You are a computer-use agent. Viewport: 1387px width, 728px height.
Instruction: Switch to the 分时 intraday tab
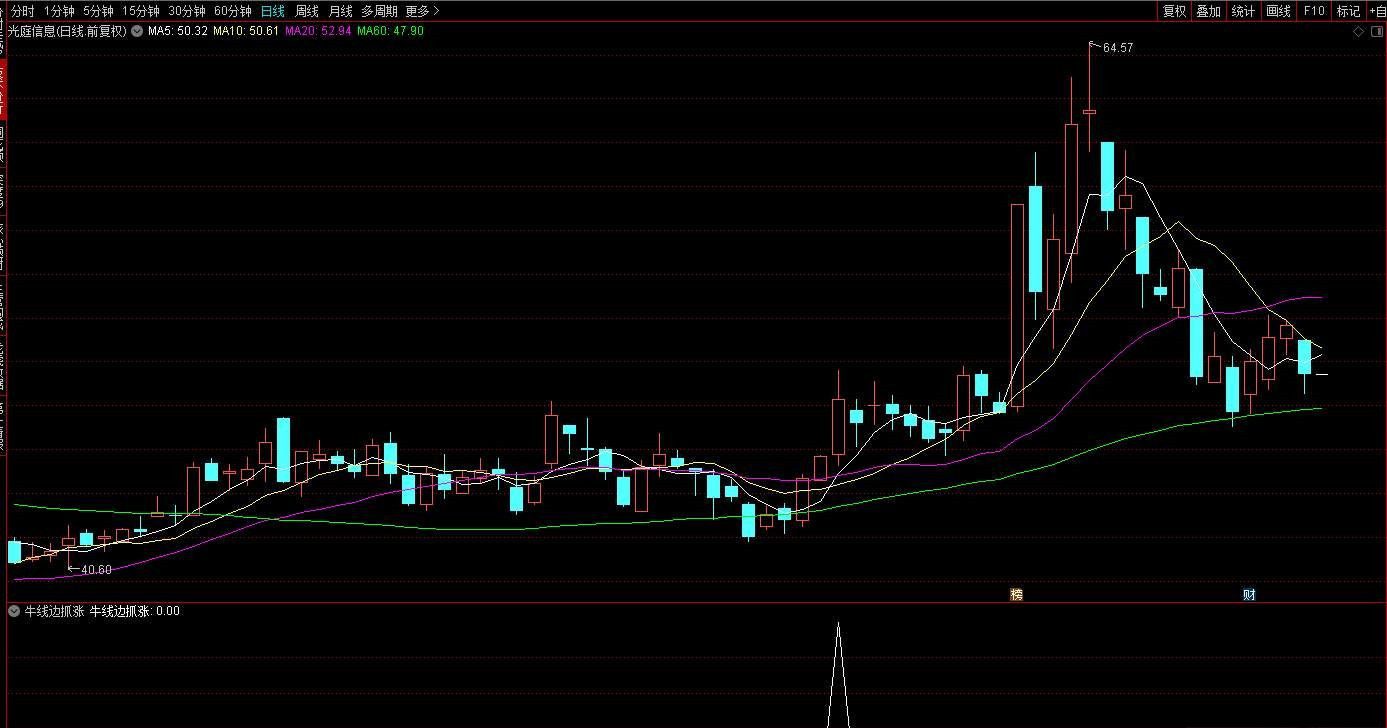coord(22,11)
